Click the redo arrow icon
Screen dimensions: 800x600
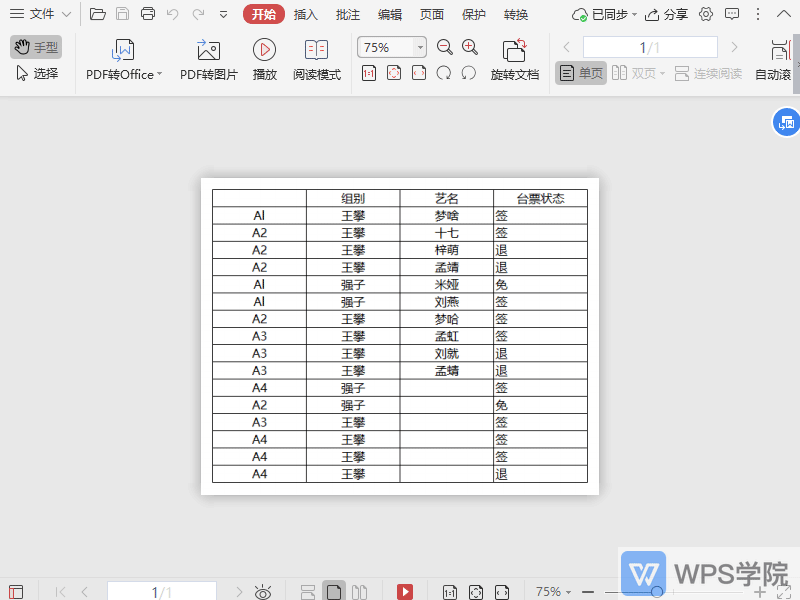coord(198,14)
